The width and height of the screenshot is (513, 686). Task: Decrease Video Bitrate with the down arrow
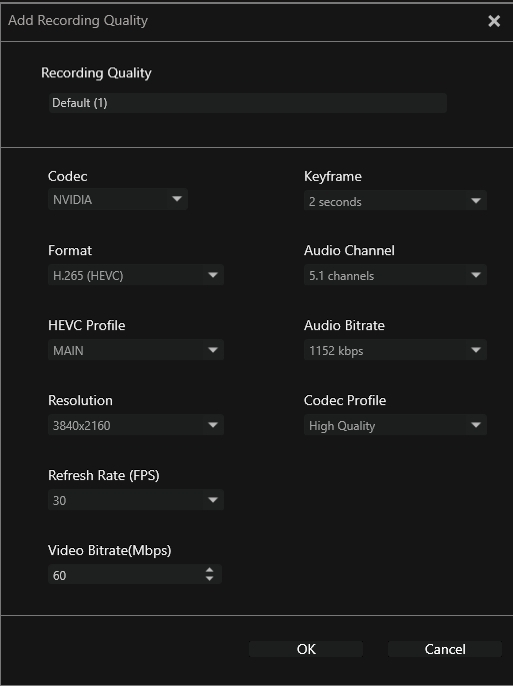[x=209, y=578]
